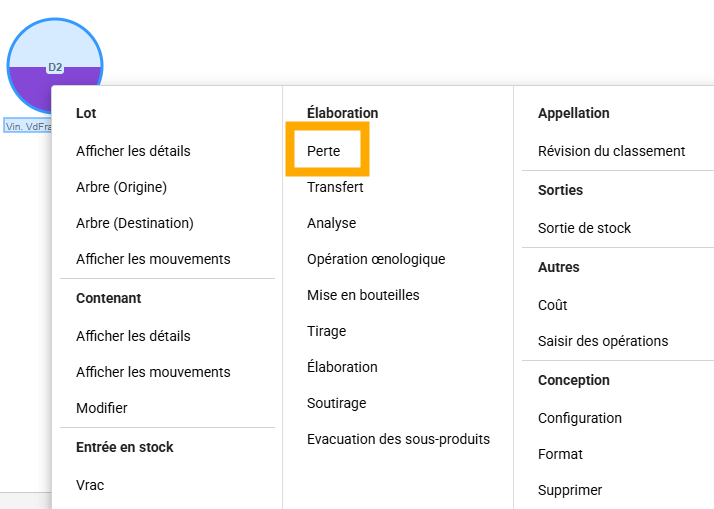Select Soutirage from the menu

click(x=336, y=403)
